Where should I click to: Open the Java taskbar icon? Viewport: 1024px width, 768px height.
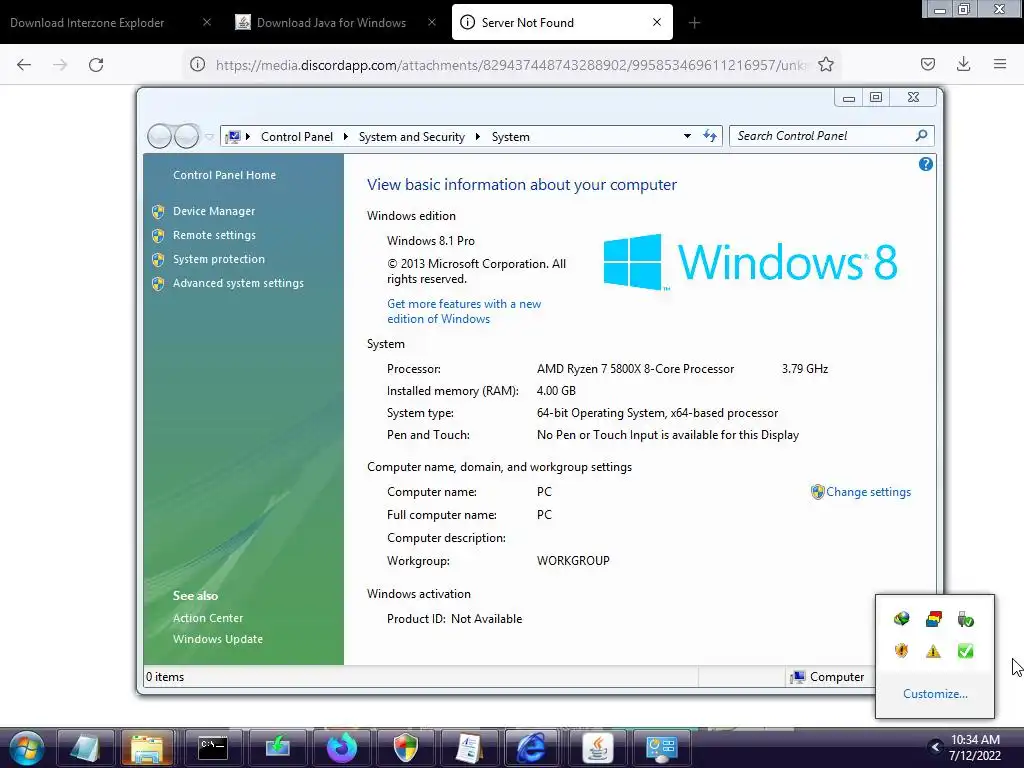[x=597, y=748]
